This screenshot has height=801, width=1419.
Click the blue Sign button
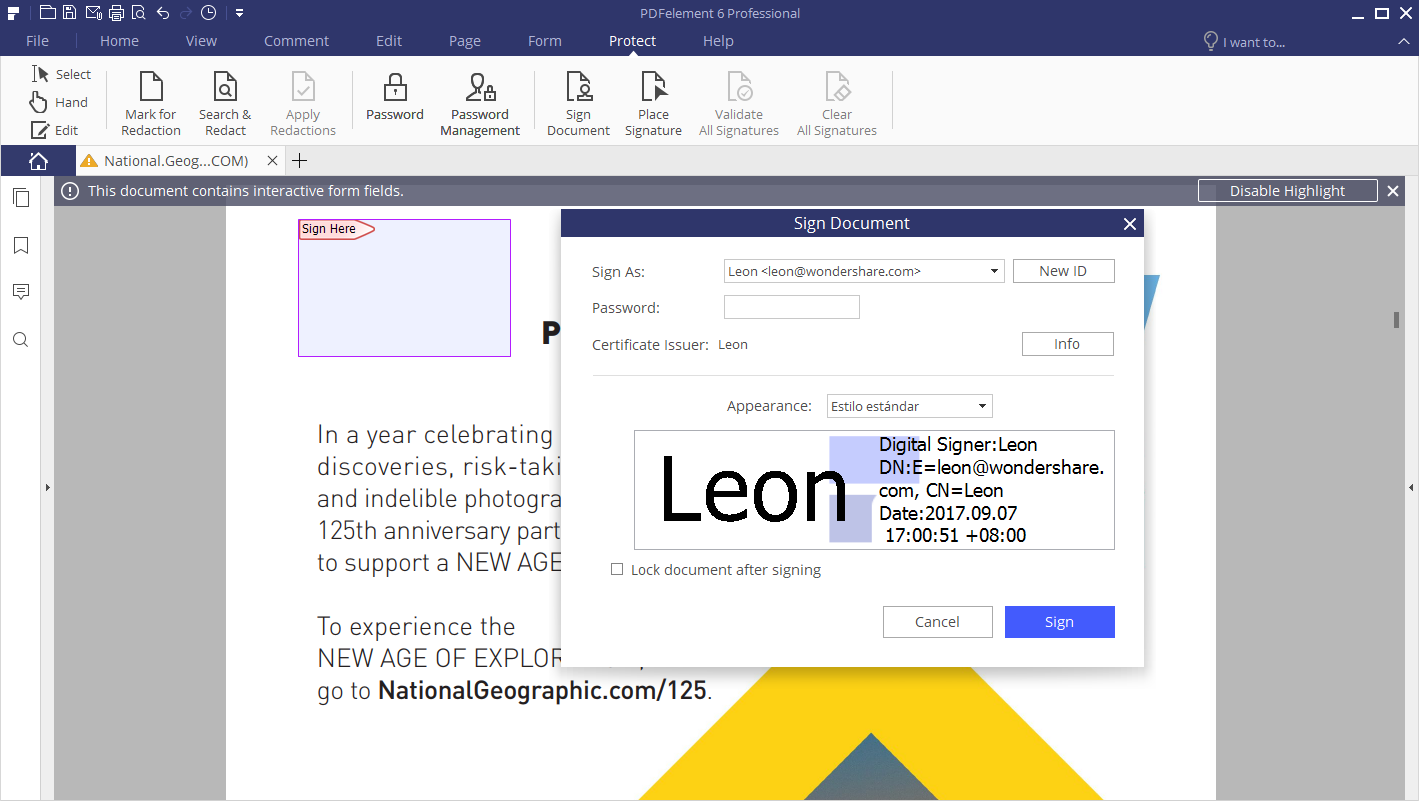[1059, 622]
